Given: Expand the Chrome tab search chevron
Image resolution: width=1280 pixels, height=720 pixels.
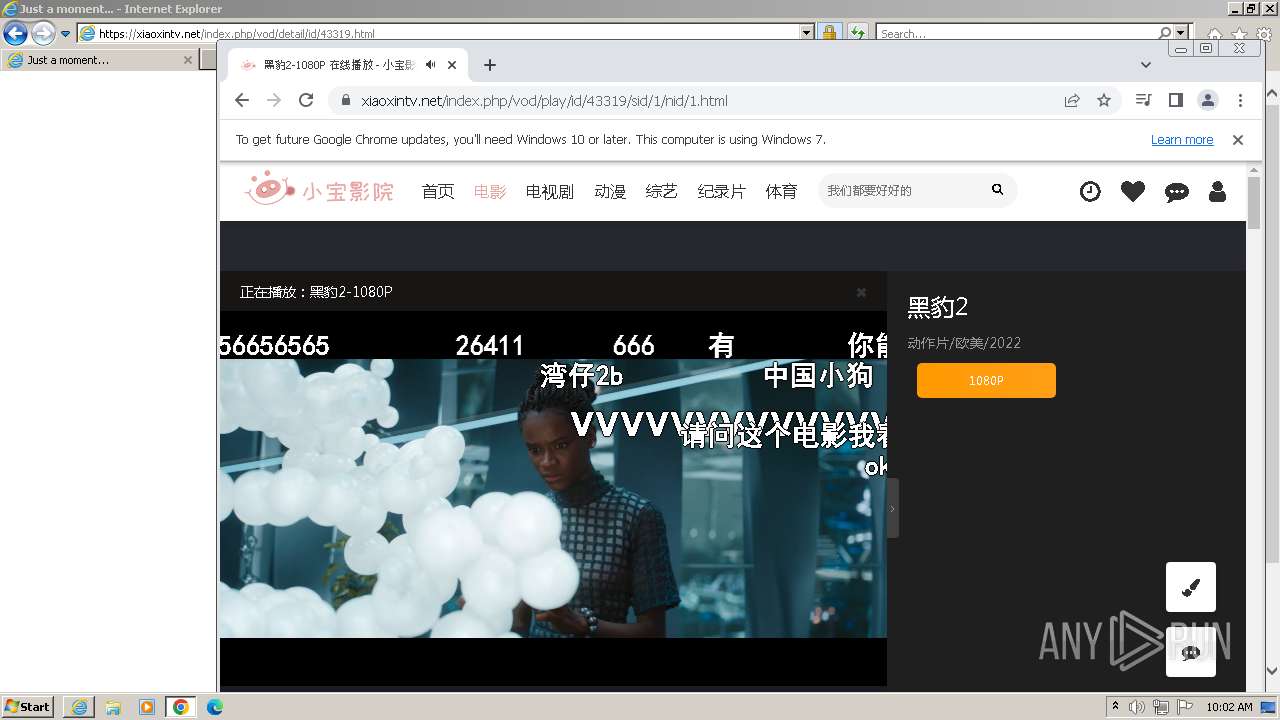Looking at the screenshot, I should coord(1146,65).
